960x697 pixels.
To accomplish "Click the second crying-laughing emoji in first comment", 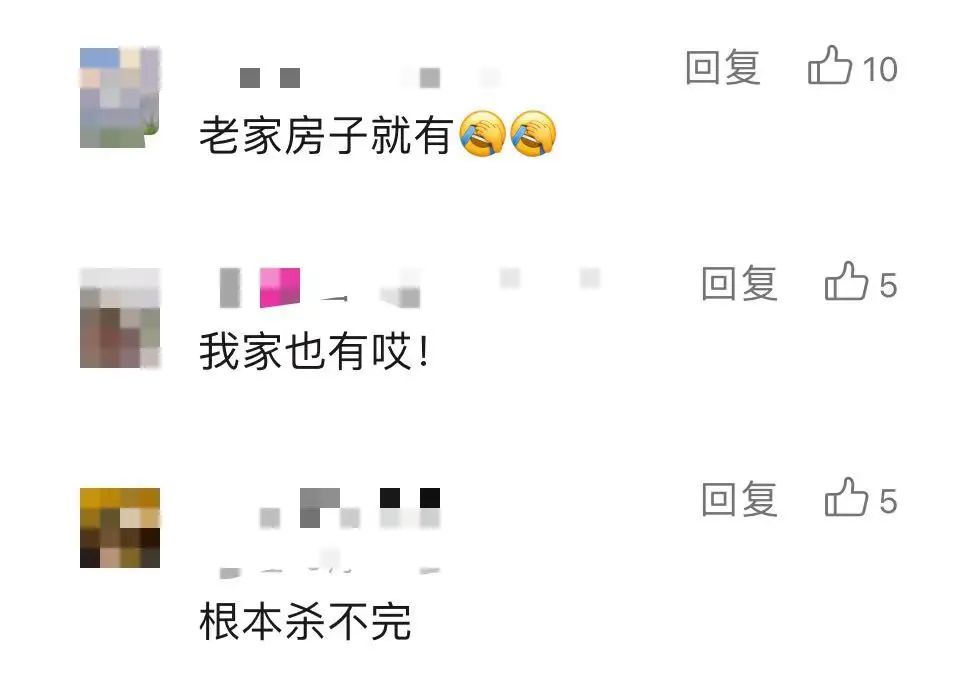I will pyautogui.click(x=533, y=134).
